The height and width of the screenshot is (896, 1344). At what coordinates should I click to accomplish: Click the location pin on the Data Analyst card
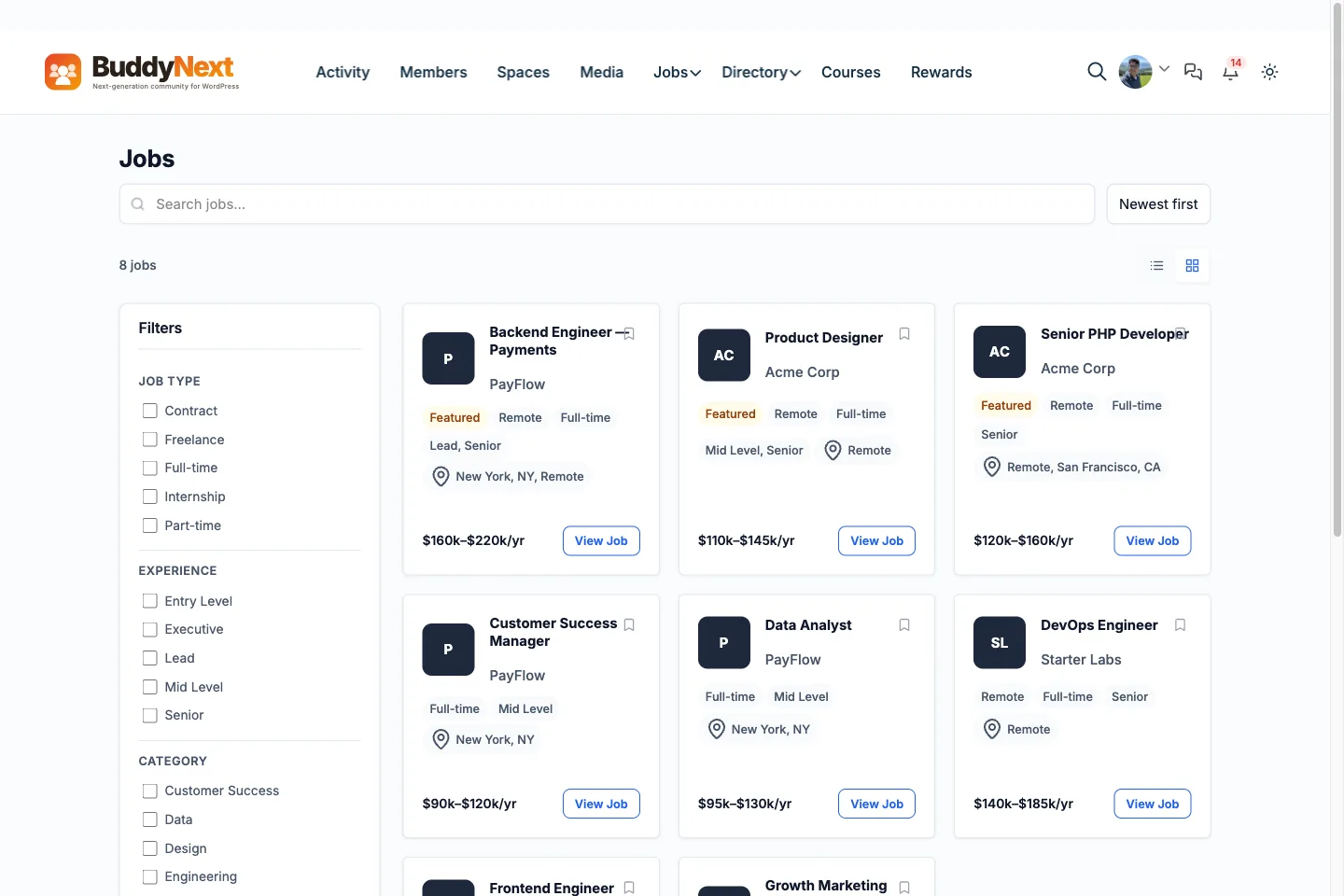[x=717, y=729]
